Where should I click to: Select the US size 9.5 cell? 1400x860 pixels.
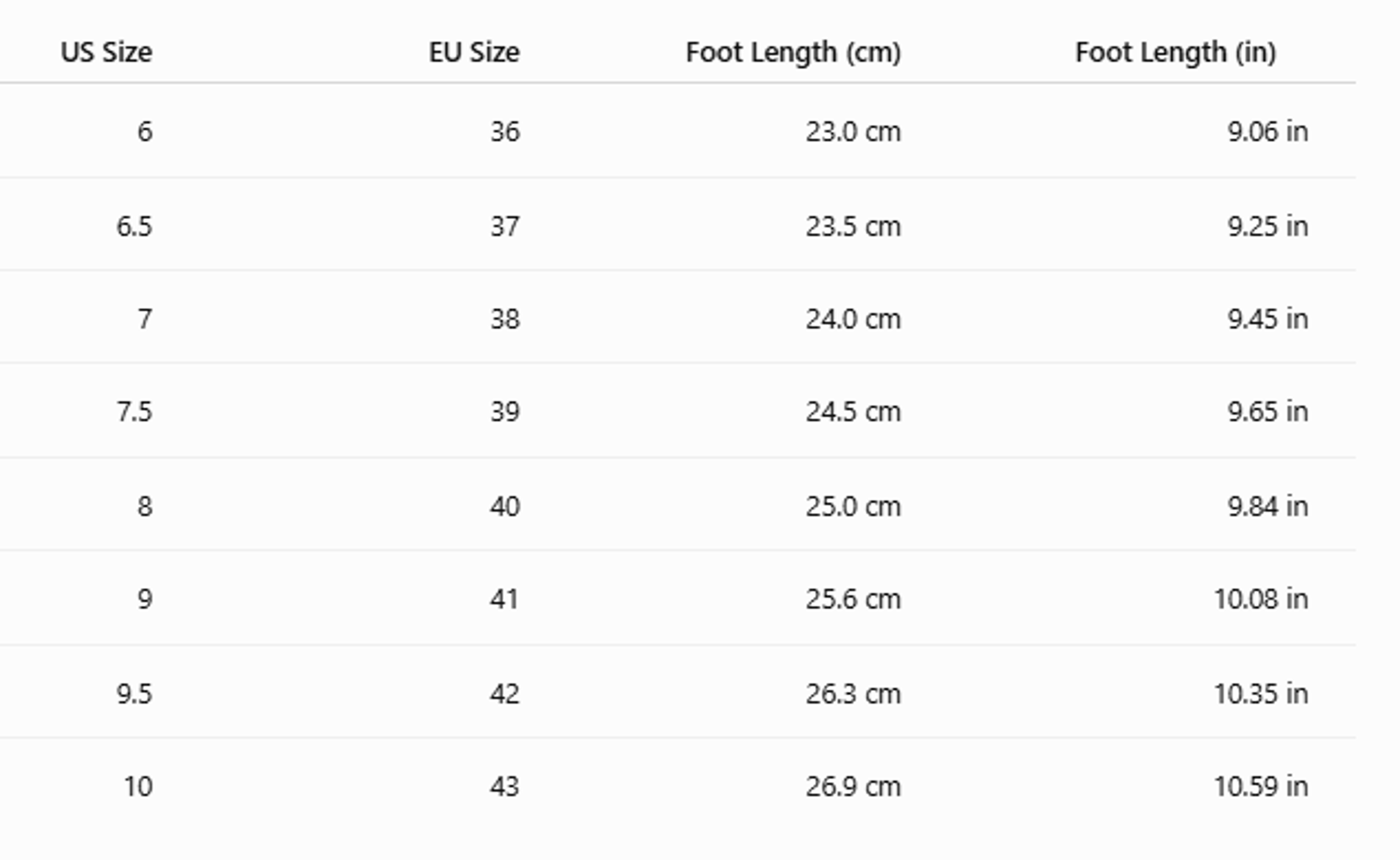[135, 694]
